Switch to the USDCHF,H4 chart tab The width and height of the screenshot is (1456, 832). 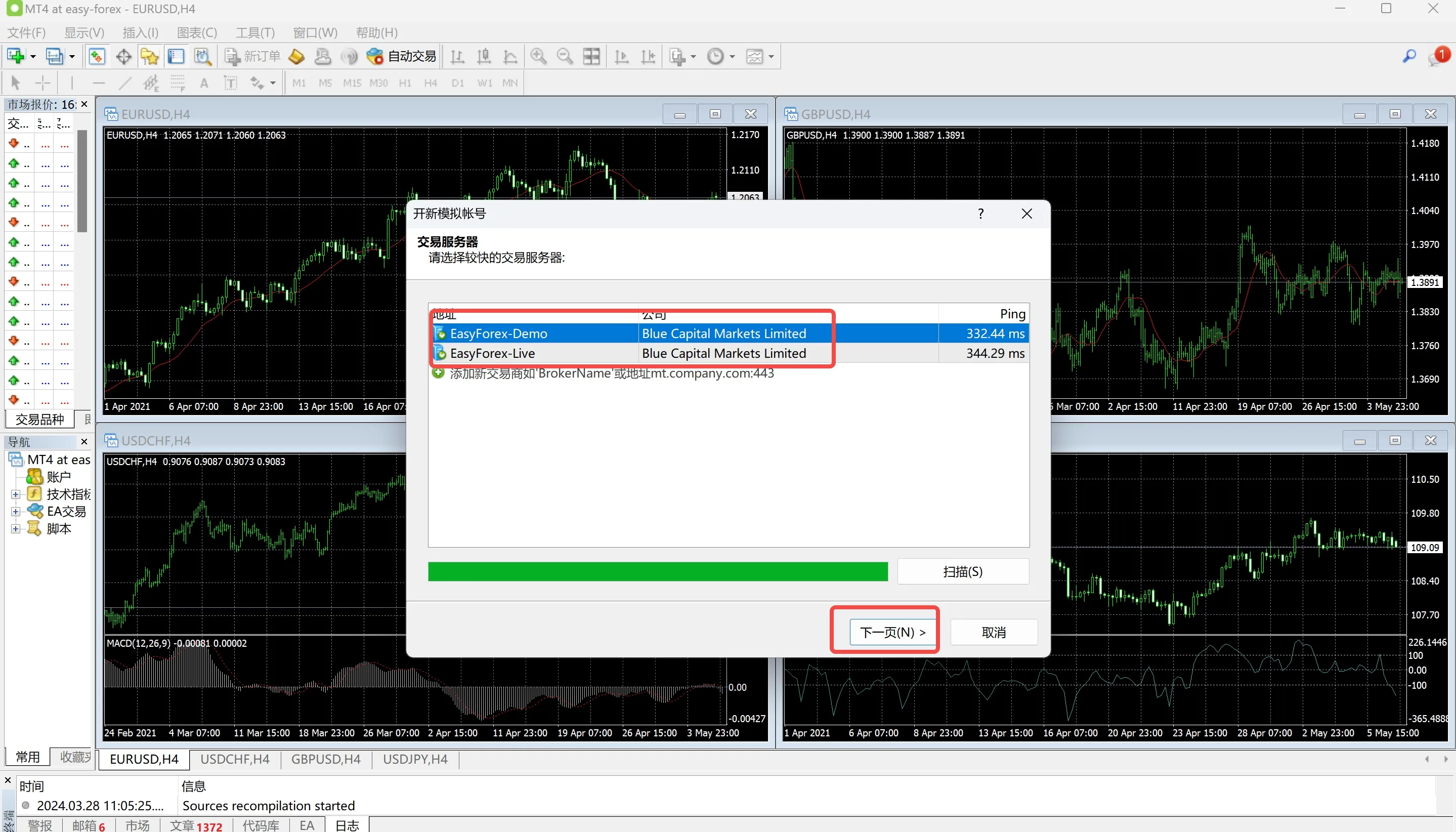[x=235, y=760]
